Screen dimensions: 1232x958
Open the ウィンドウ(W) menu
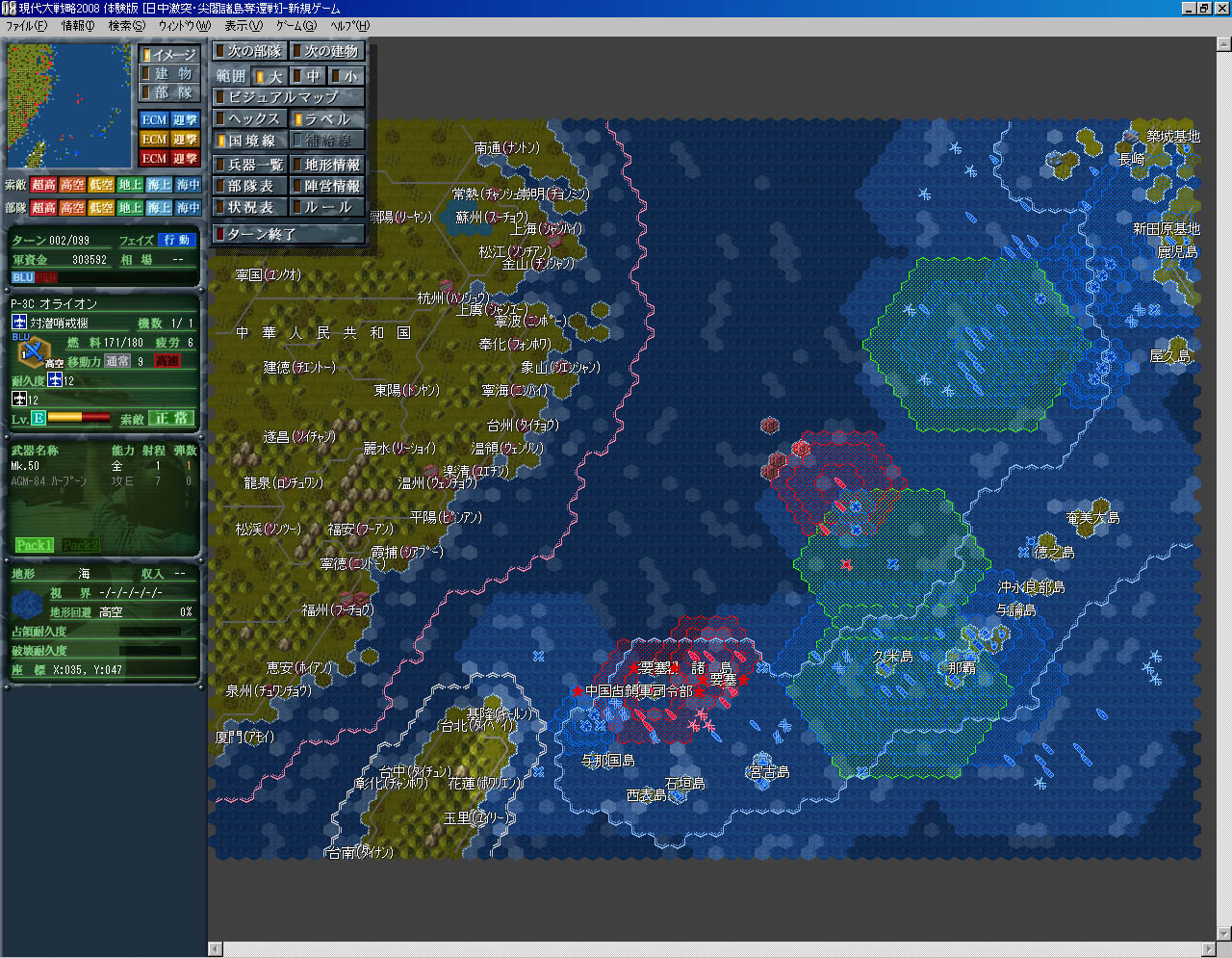(184, 26)
